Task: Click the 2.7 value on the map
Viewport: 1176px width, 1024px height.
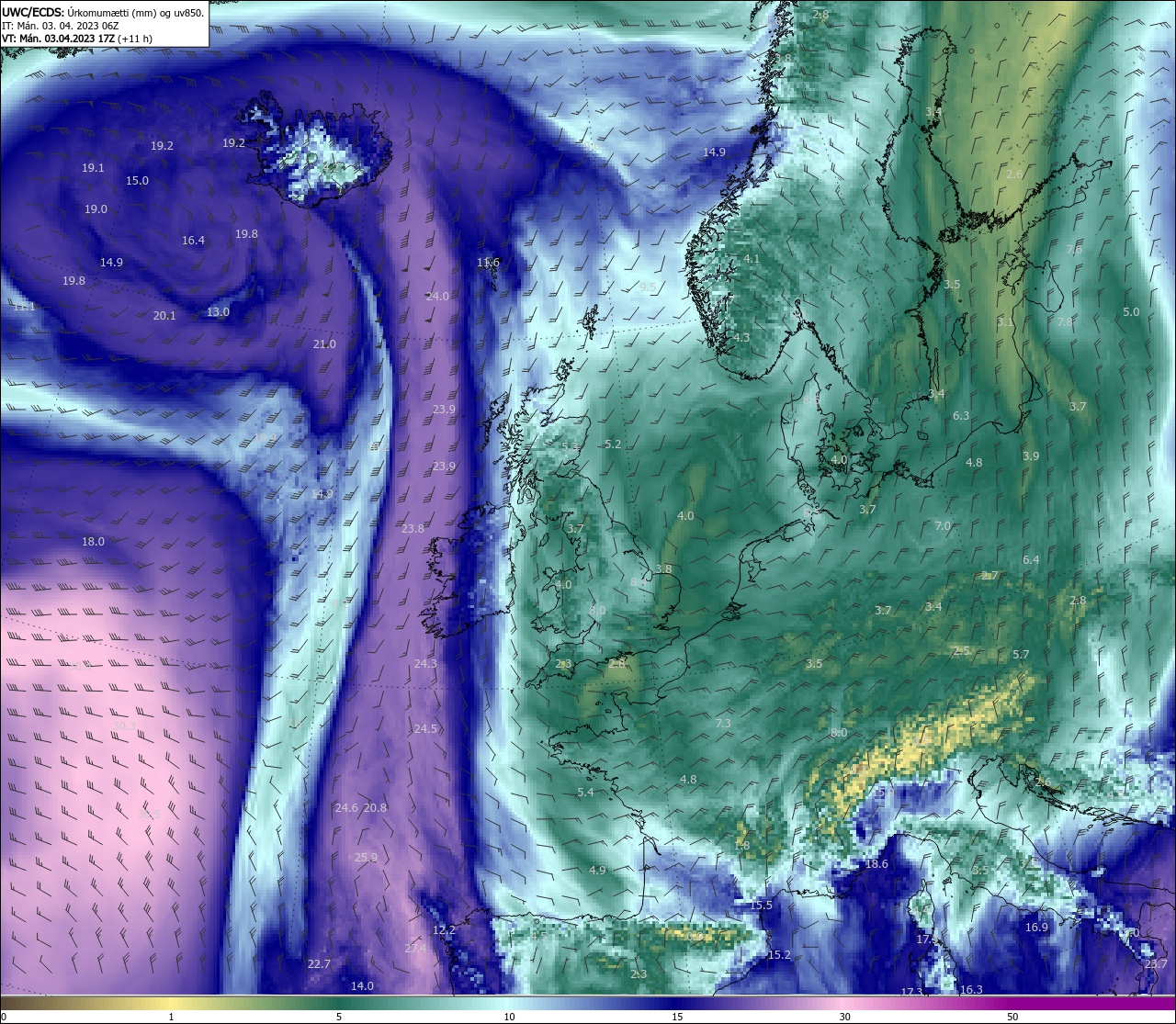Action: 989,576
